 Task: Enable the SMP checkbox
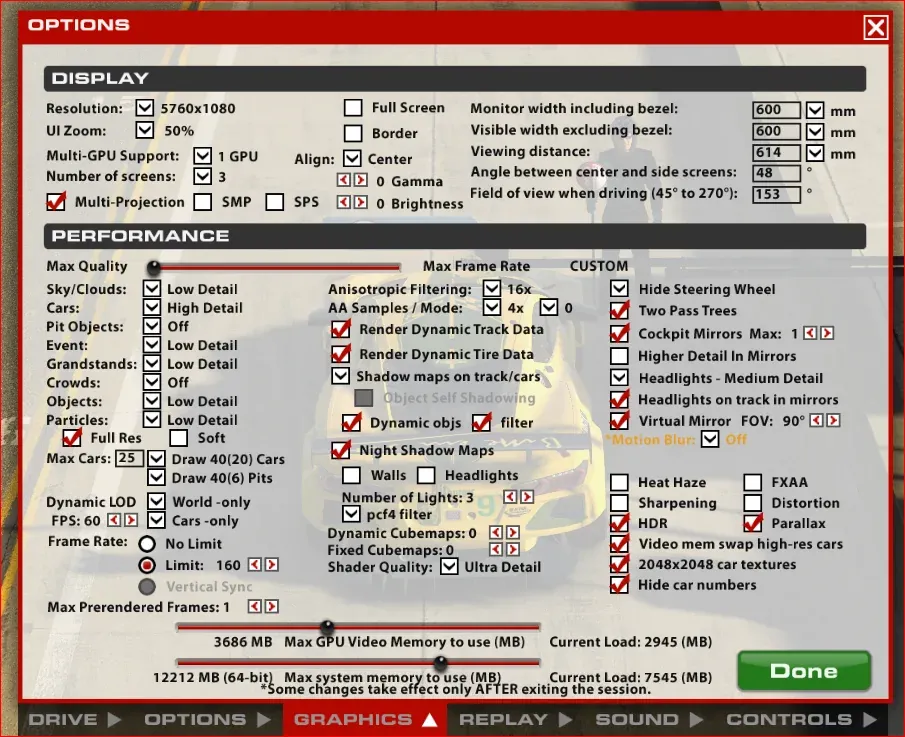pyautogui.click(x=203, y=201)
